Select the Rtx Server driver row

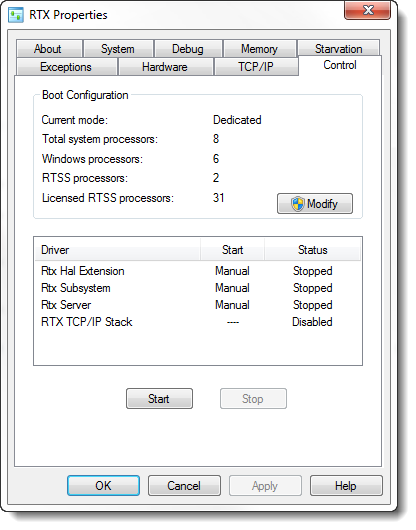coord(198,305)
